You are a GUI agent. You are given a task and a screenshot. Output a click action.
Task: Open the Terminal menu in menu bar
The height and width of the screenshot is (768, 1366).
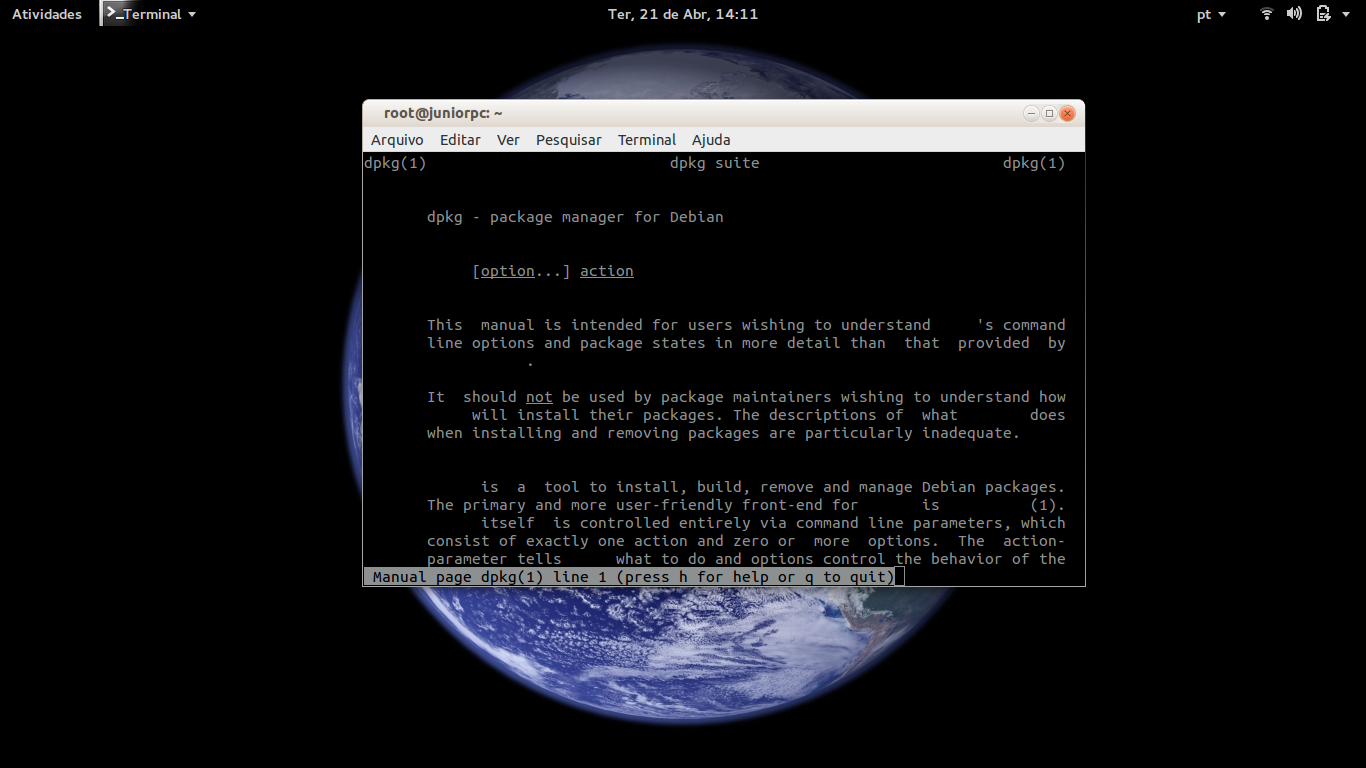[x=647, y=140]
